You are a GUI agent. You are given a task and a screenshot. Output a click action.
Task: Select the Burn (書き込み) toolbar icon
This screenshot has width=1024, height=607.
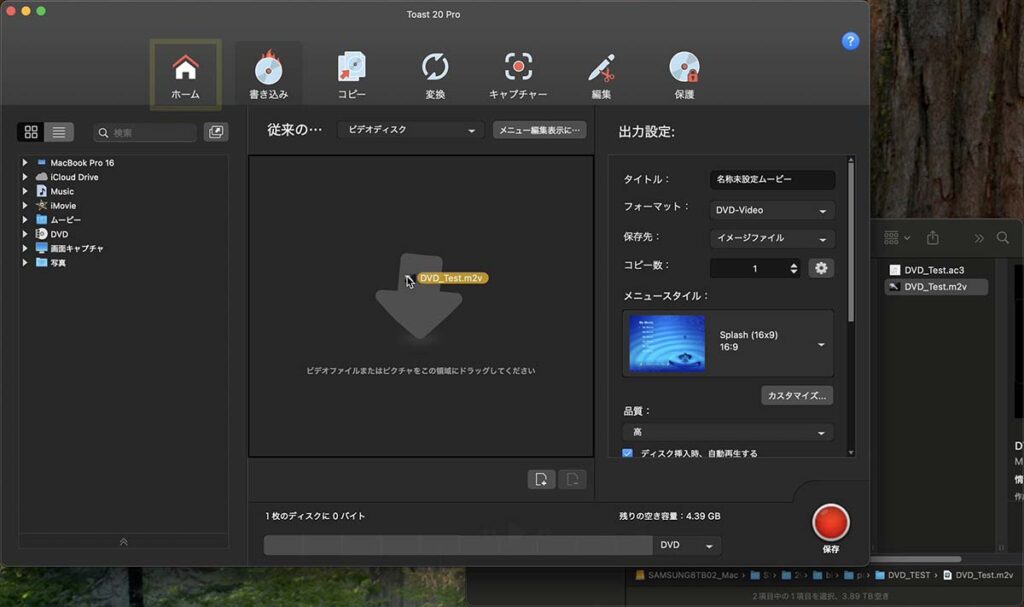268,75
